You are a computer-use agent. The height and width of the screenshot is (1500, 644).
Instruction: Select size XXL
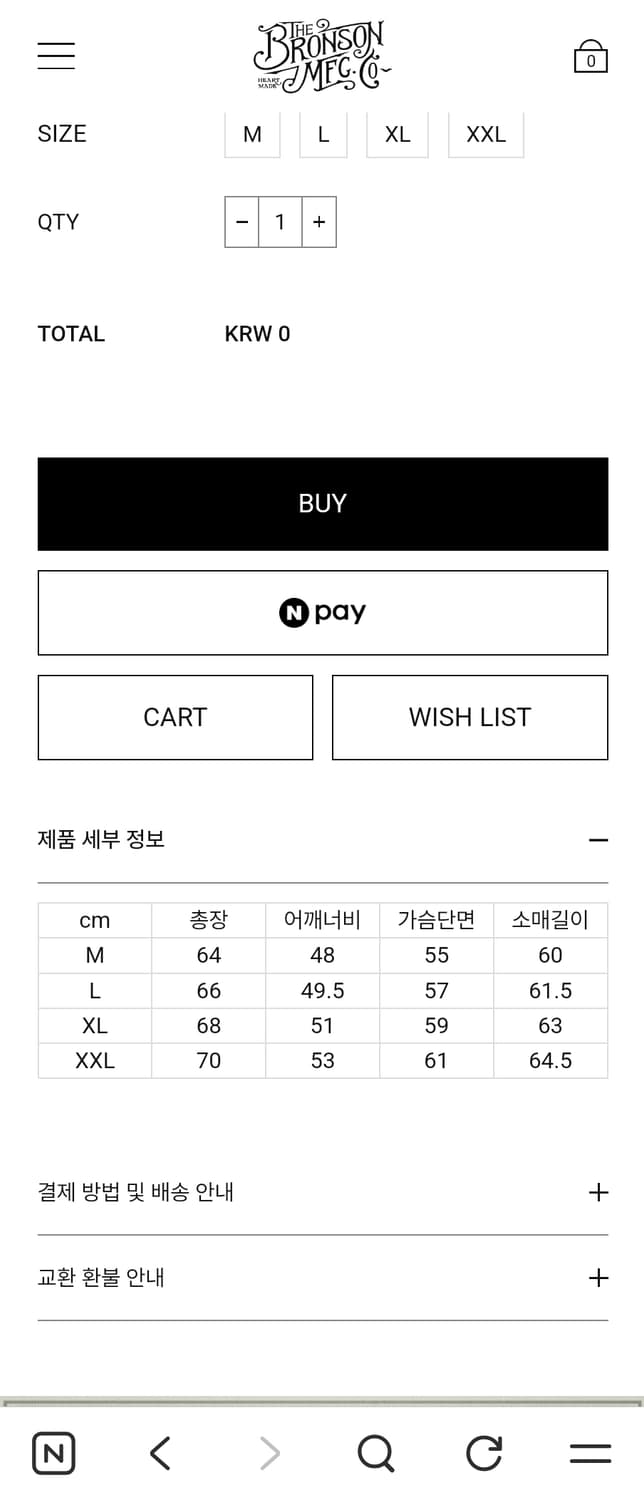point(486,134)
